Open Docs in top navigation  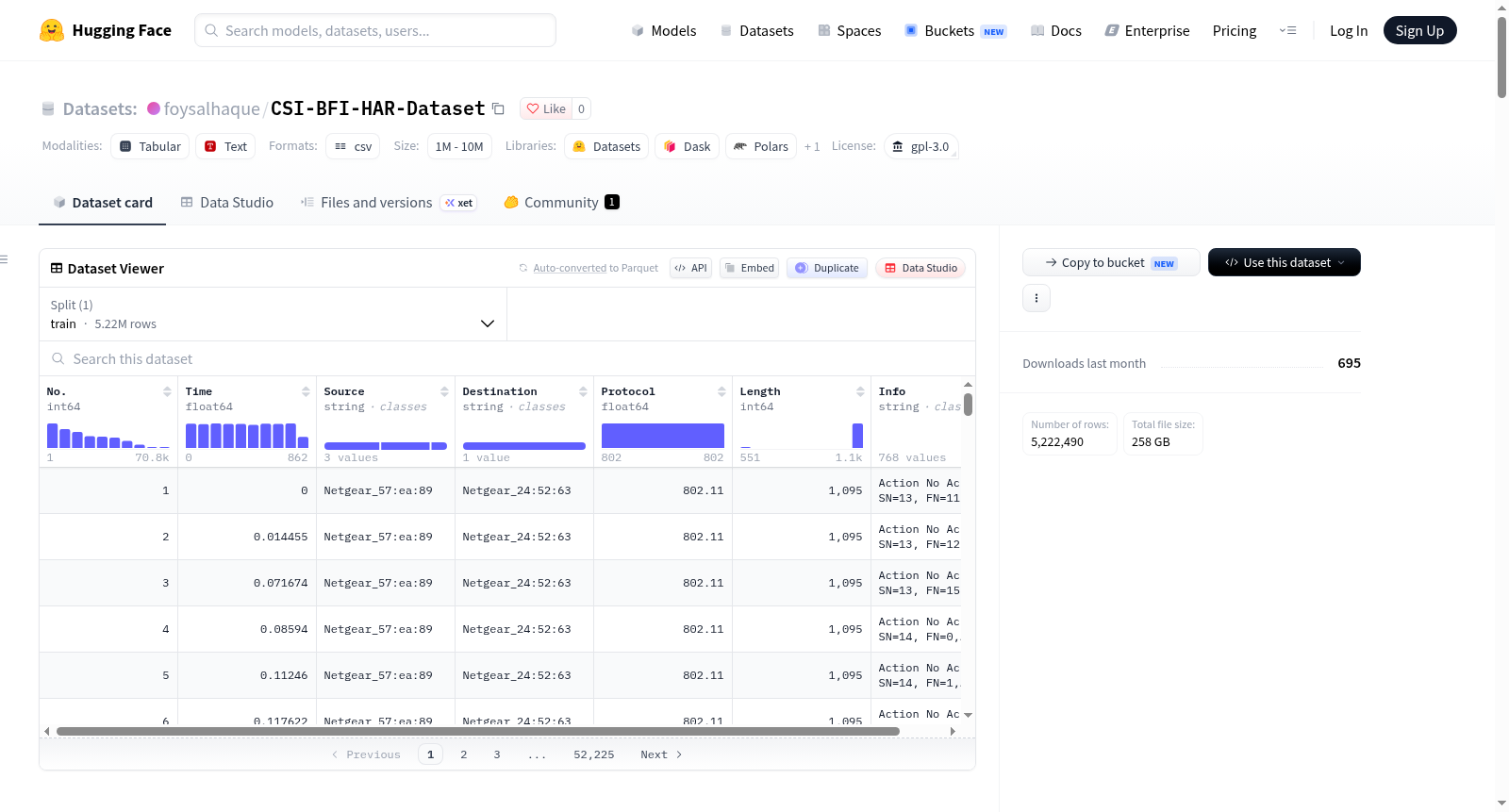click(x=1056, y=31)
